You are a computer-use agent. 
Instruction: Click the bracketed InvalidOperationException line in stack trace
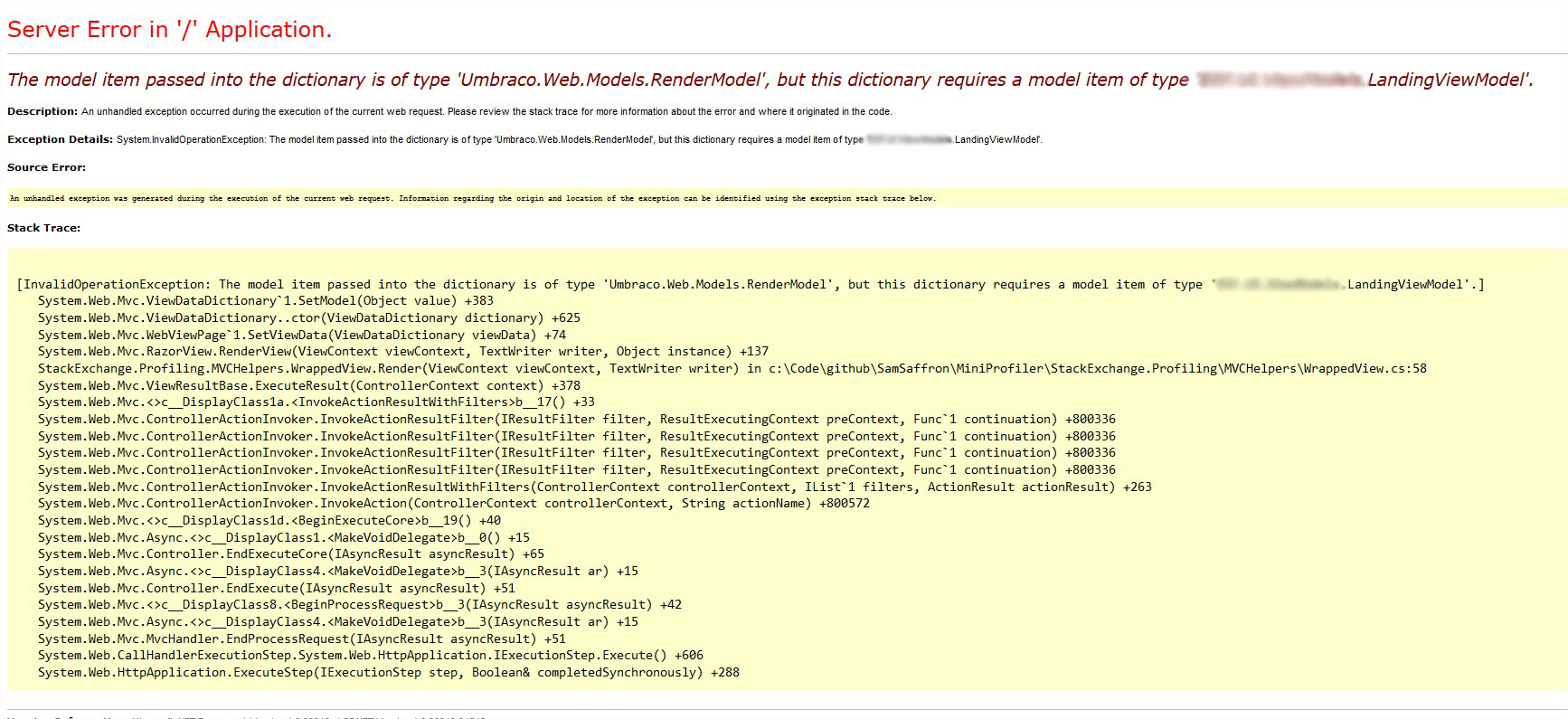749,284
